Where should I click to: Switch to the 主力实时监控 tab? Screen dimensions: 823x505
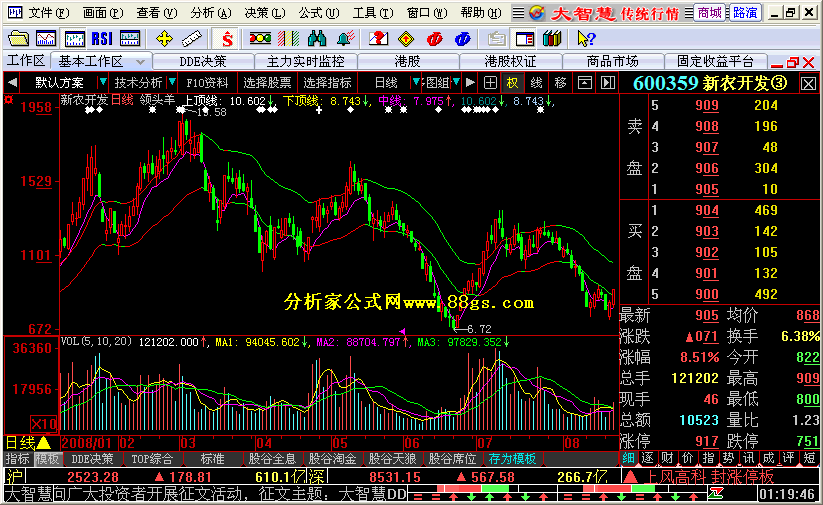(x=305, y=61)
